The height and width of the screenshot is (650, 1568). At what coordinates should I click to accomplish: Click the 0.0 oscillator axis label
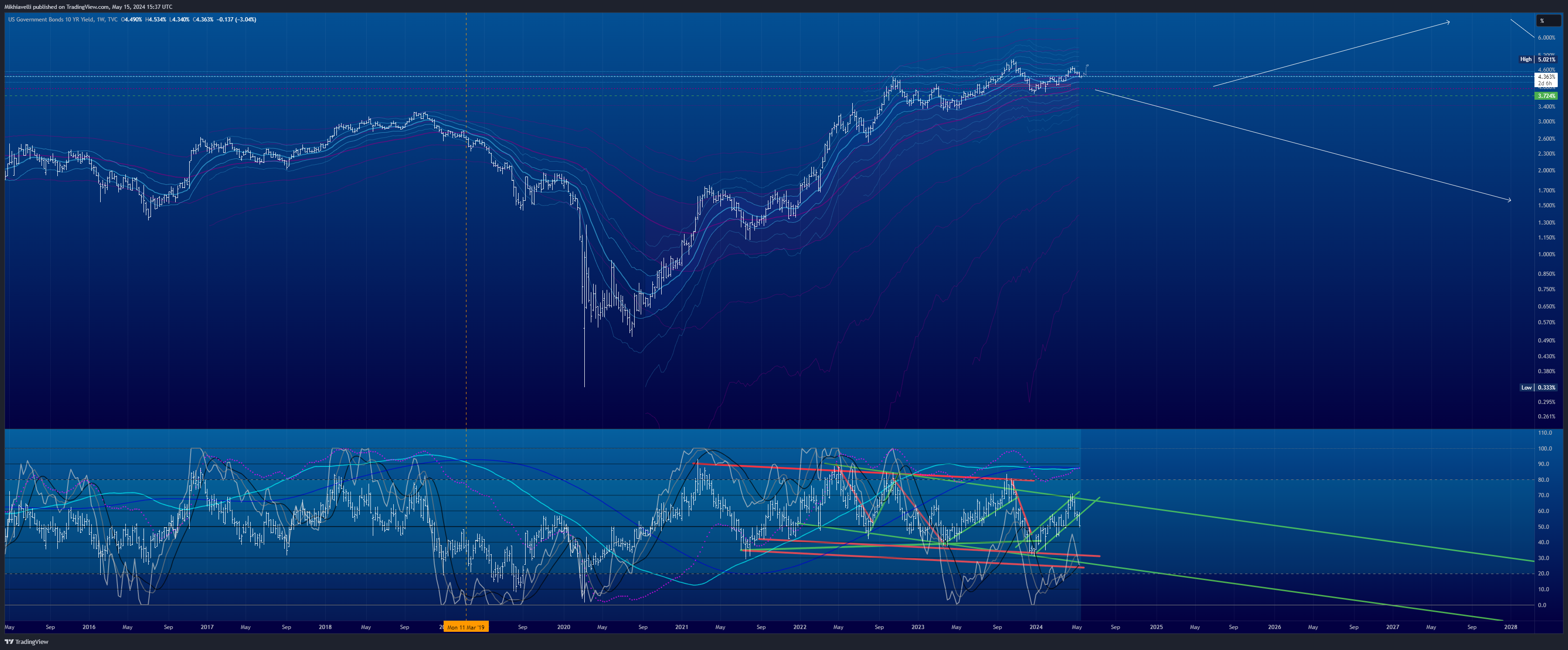tap(1542, 605)
